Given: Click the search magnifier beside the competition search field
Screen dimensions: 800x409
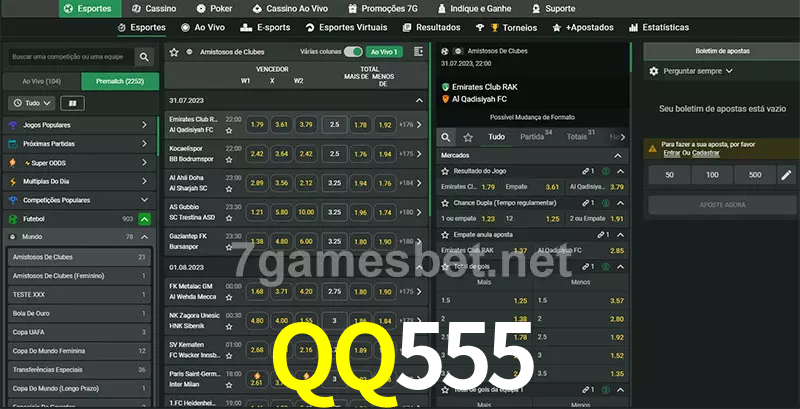Looking at the screenshot, I should (146, 58).
